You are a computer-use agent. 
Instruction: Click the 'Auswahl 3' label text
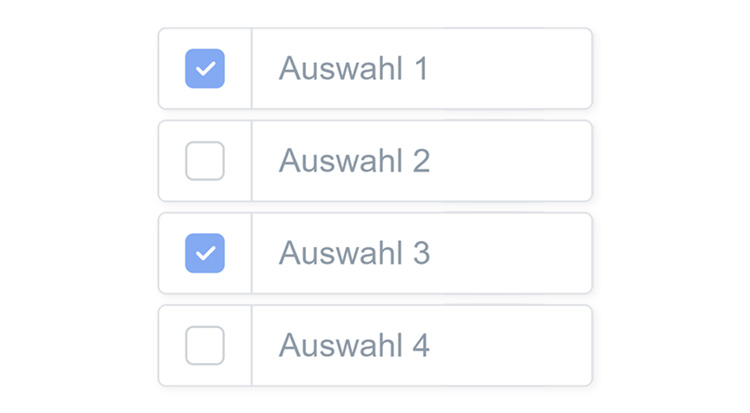[x=353, y=253]
